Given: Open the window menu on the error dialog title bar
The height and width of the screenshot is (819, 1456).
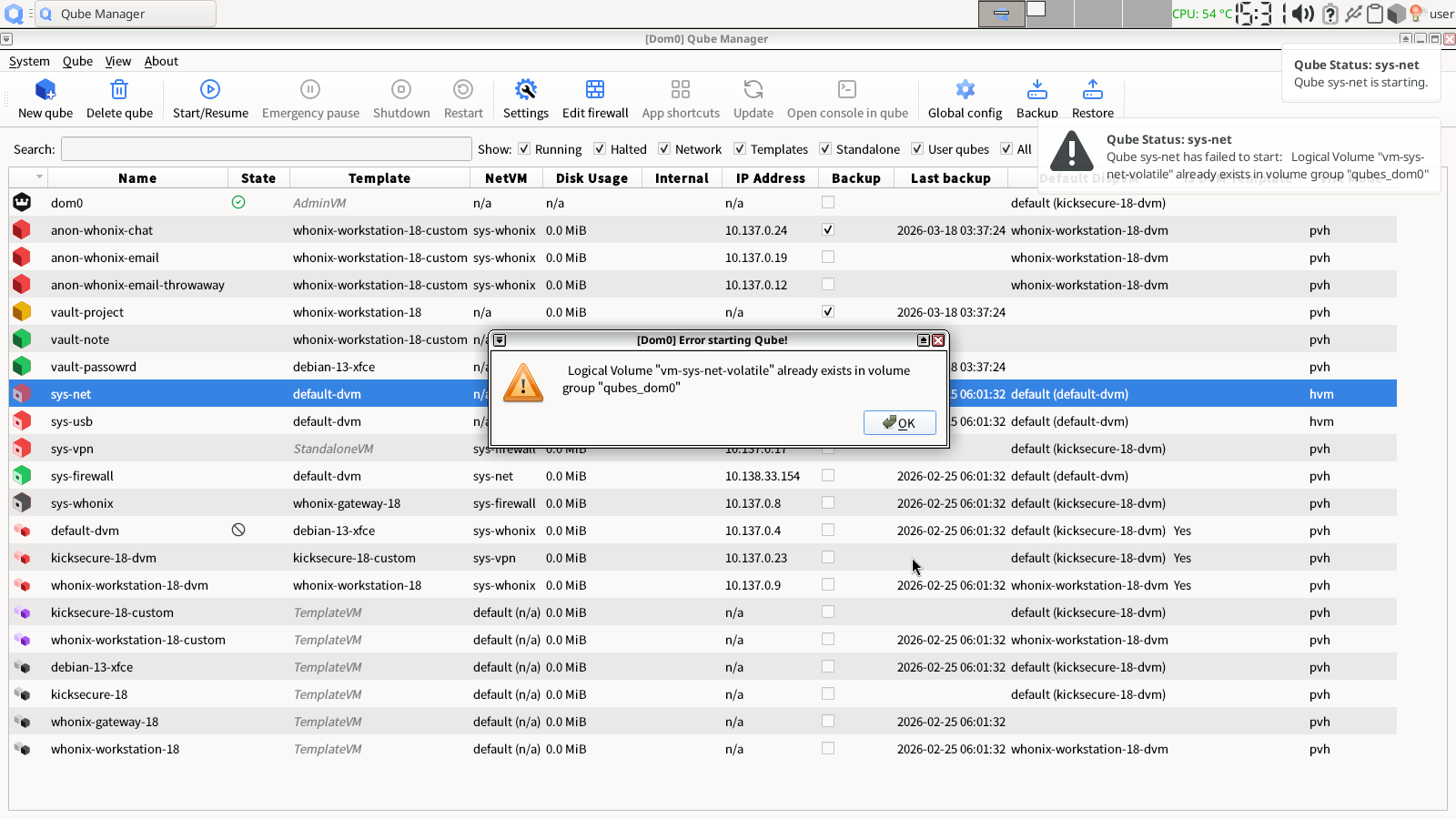Looking at the screenshot, I should 500,340.
